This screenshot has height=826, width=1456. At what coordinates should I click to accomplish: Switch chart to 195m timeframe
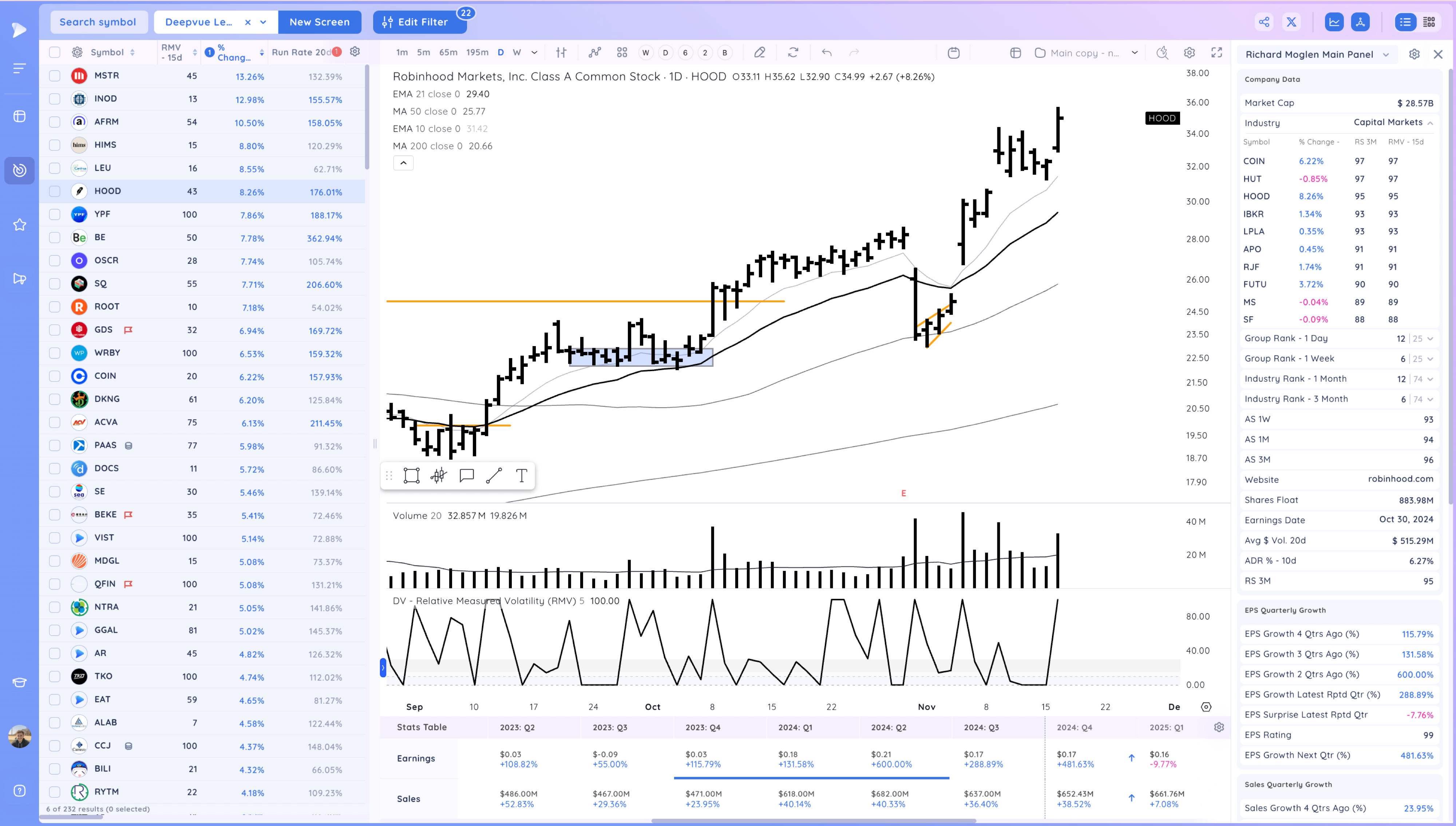[x=477, y=52]
